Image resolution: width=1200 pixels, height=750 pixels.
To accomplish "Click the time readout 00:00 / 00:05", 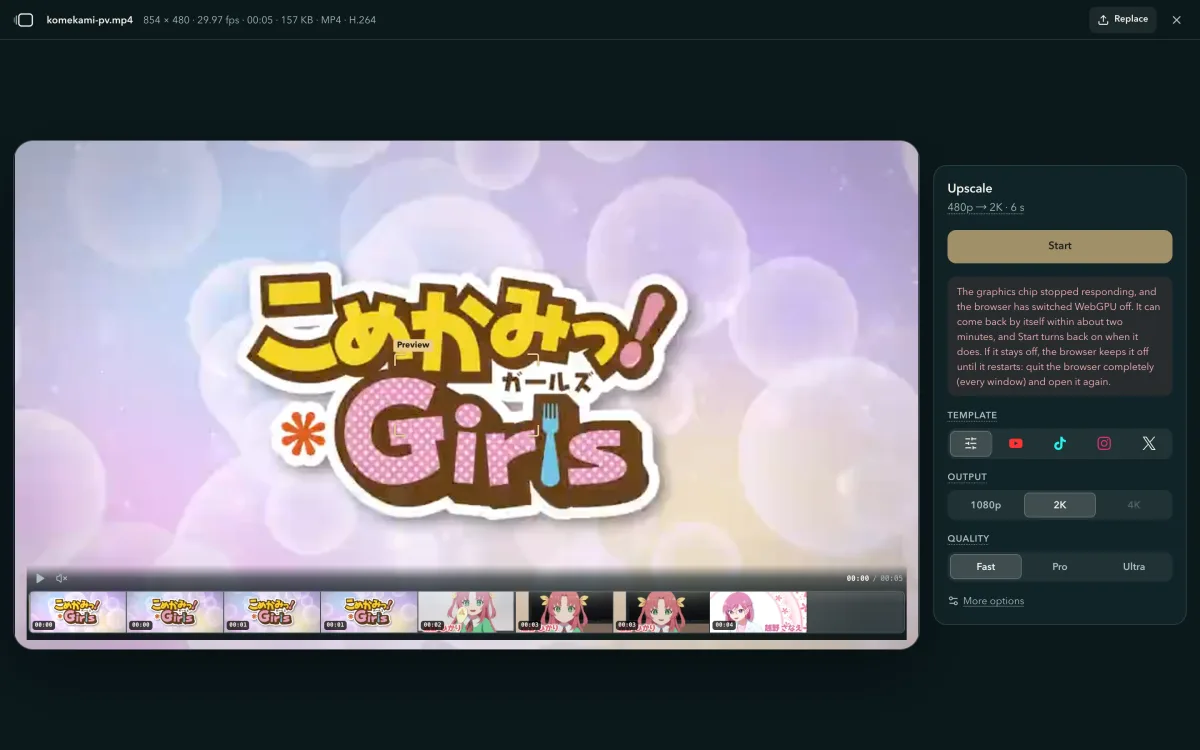I will click(x=874, y=578).
